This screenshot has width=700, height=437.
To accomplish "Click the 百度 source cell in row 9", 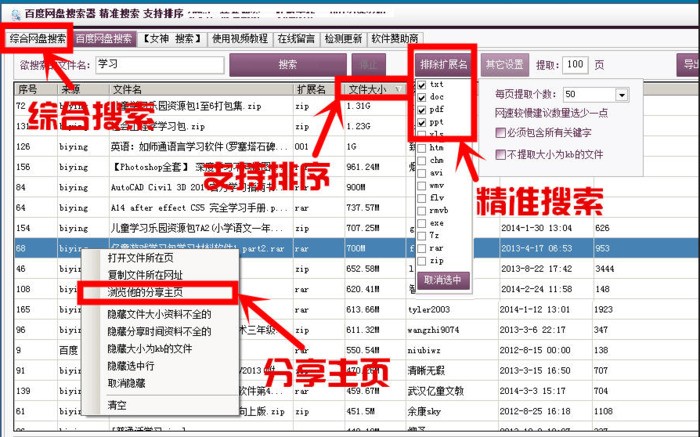I will tap(68, 350).
